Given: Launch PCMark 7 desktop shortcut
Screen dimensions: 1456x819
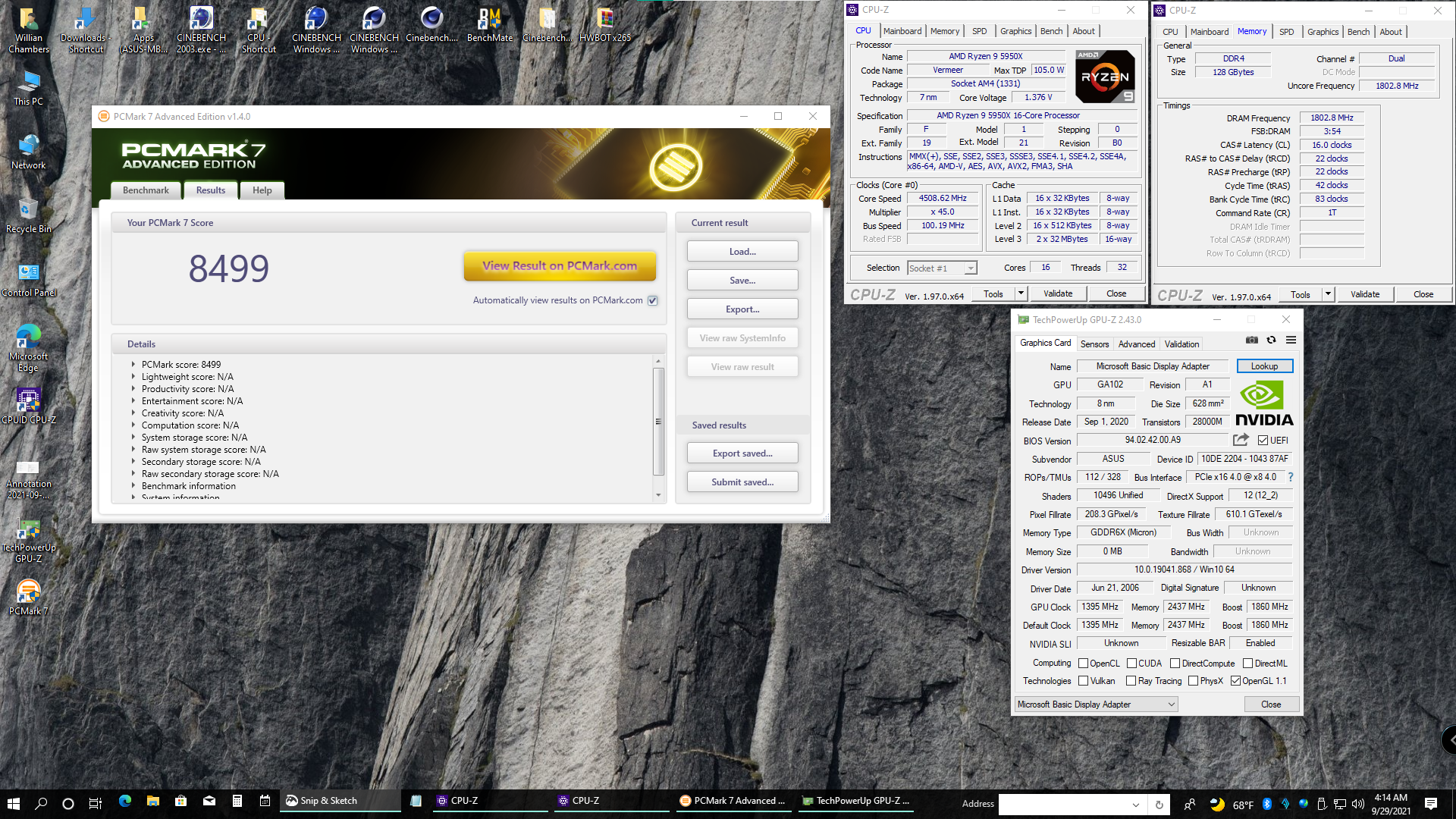Looking at the screenshot, I should [28, 598].
